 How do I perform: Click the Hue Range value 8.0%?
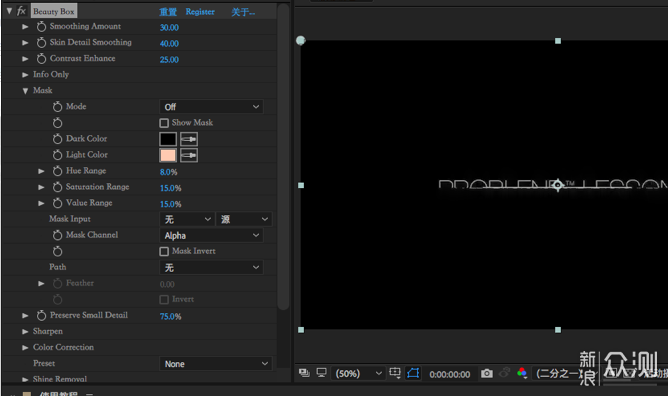[168, 172]
